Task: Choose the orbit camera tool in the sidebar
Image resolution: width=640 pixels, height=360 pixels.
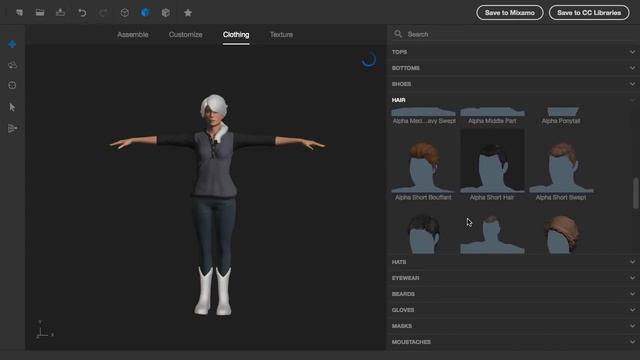Action: [12, 64]
